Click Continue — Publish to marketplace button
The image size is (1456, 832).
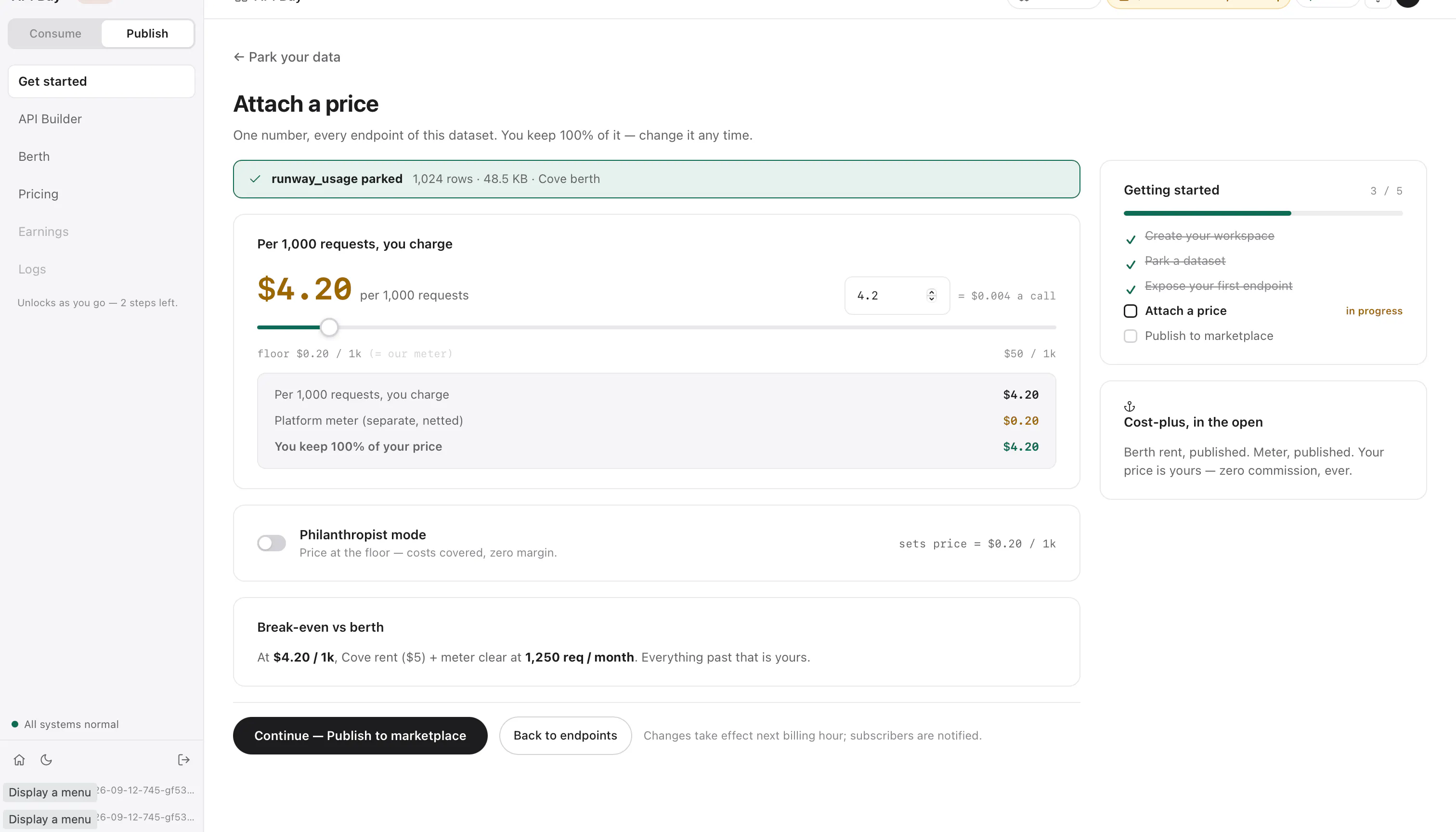(x=360, y=735)
